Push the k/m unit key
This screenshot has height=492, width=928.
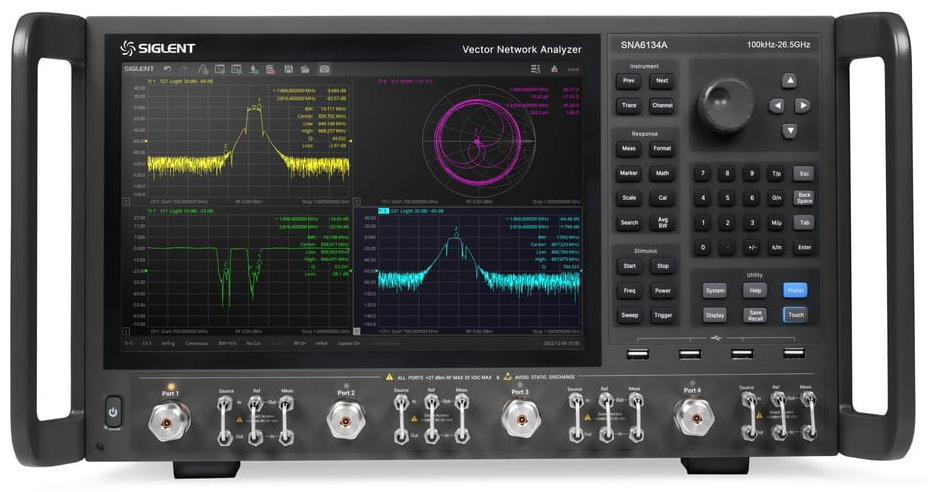point(776,247)
